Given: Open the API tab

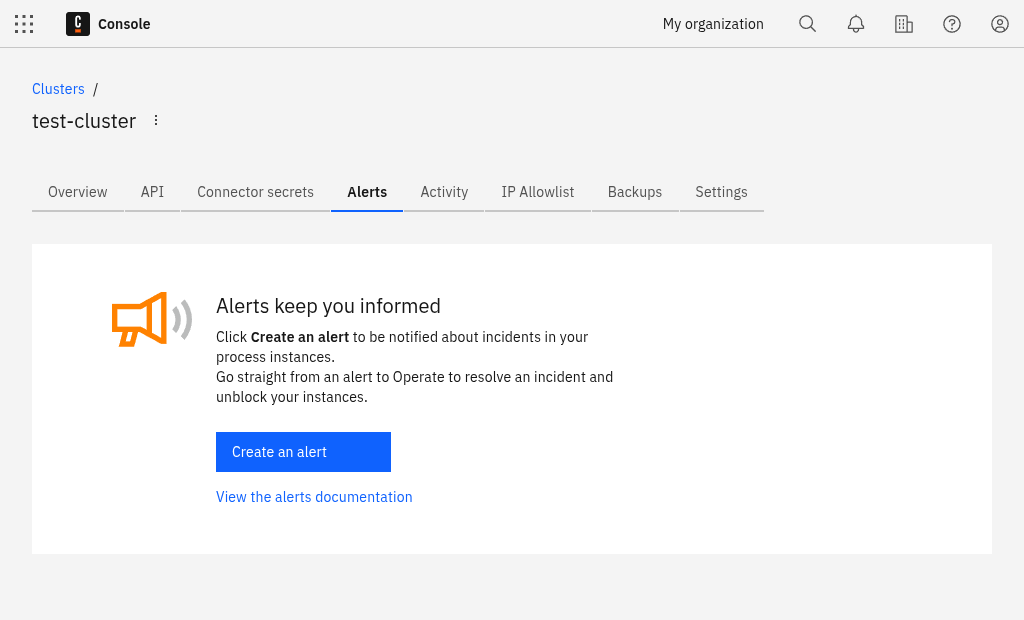Looking at the screenshot, I should click(152, 192).
